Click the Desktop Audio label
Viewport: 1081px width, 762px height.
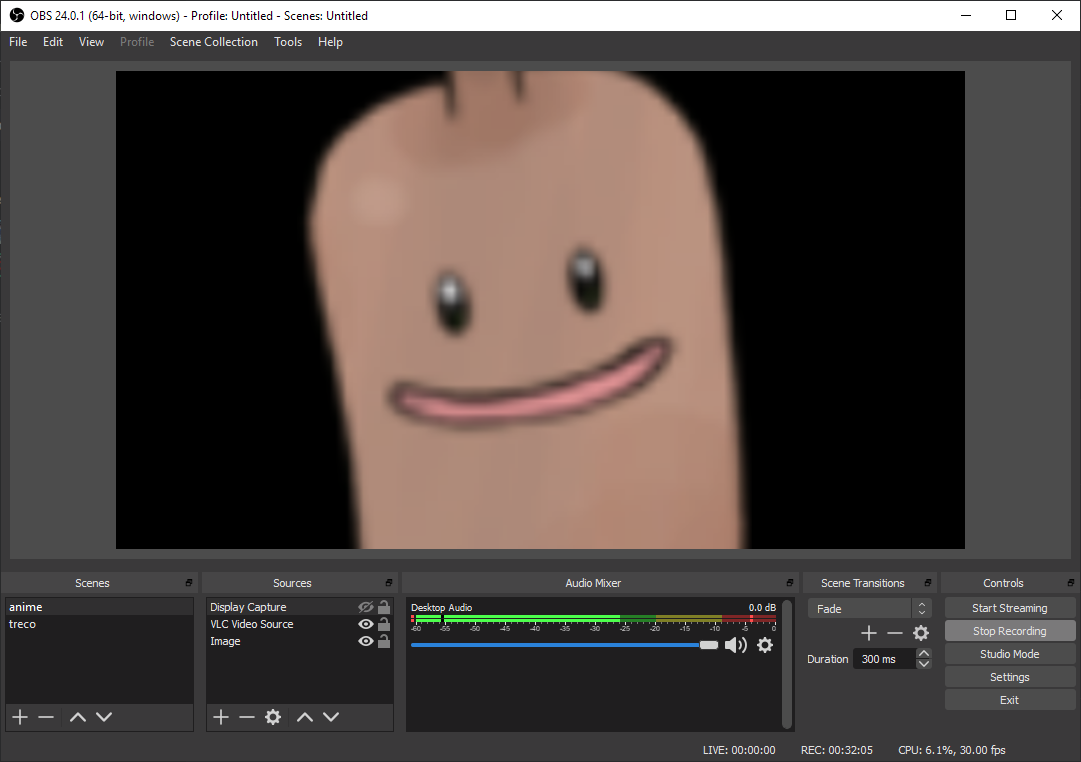[x=441, y=608]
